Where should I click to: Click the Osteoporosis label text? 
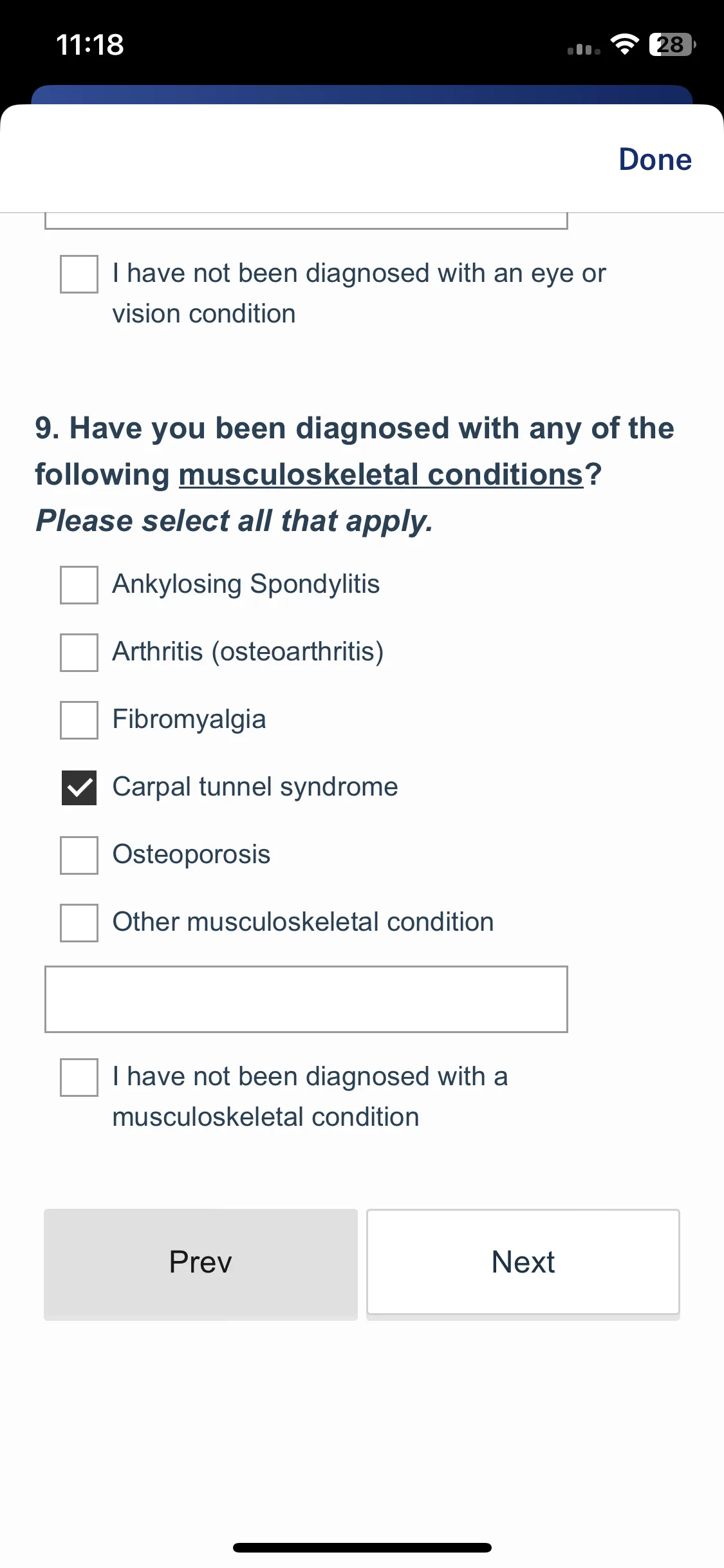point(191,855)
